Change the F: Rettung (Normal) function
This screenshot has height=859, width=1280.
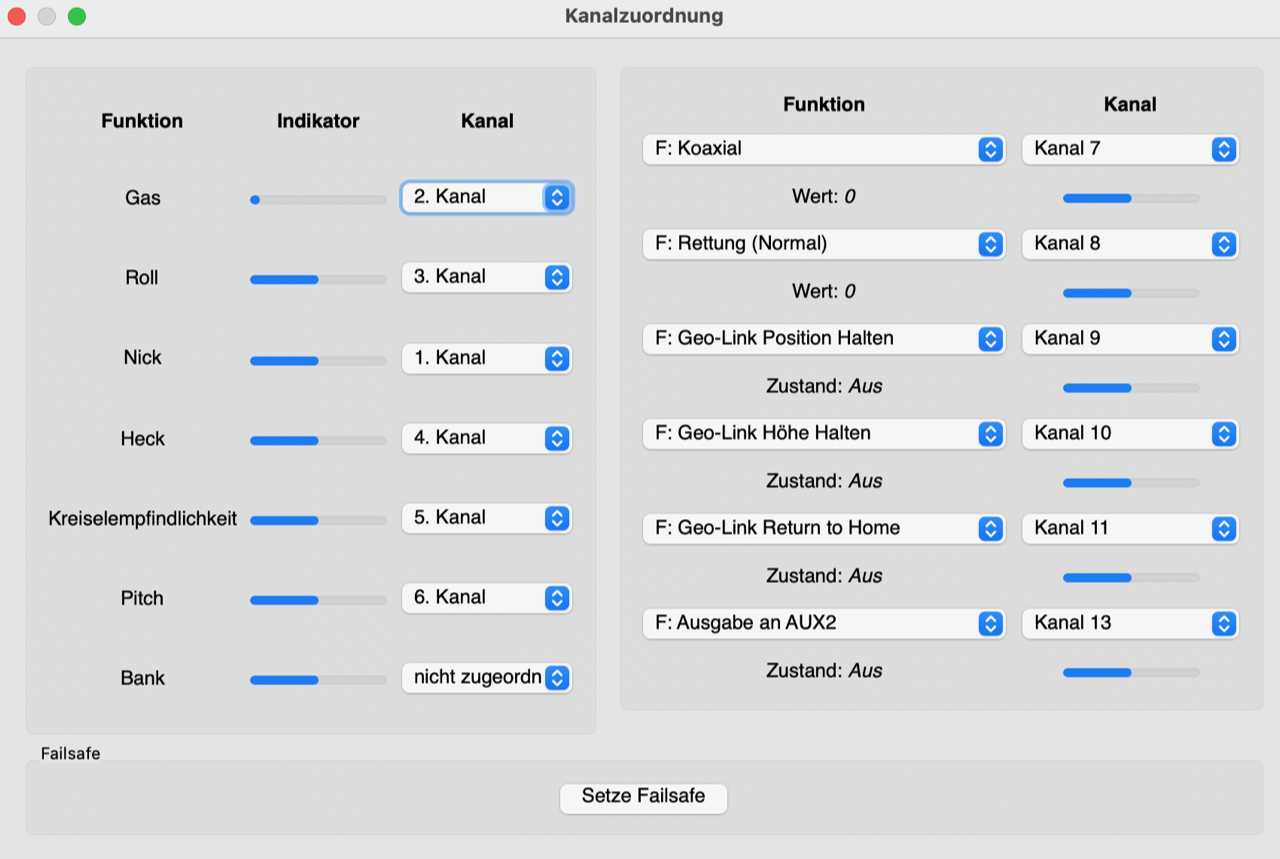point(823,244)
